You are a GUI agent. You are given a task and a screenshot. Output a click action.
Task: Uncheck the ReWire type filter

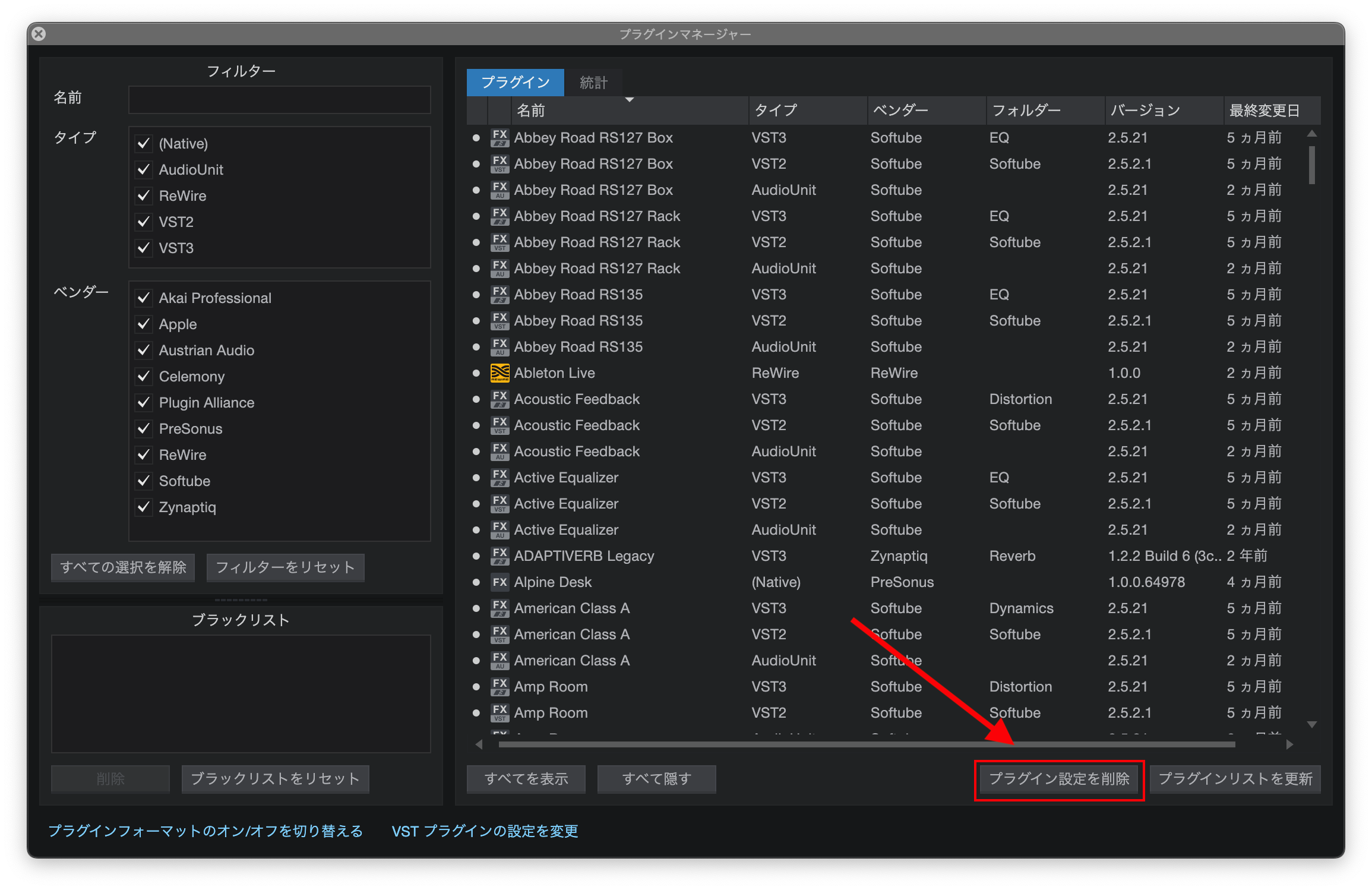pos(143,196)
